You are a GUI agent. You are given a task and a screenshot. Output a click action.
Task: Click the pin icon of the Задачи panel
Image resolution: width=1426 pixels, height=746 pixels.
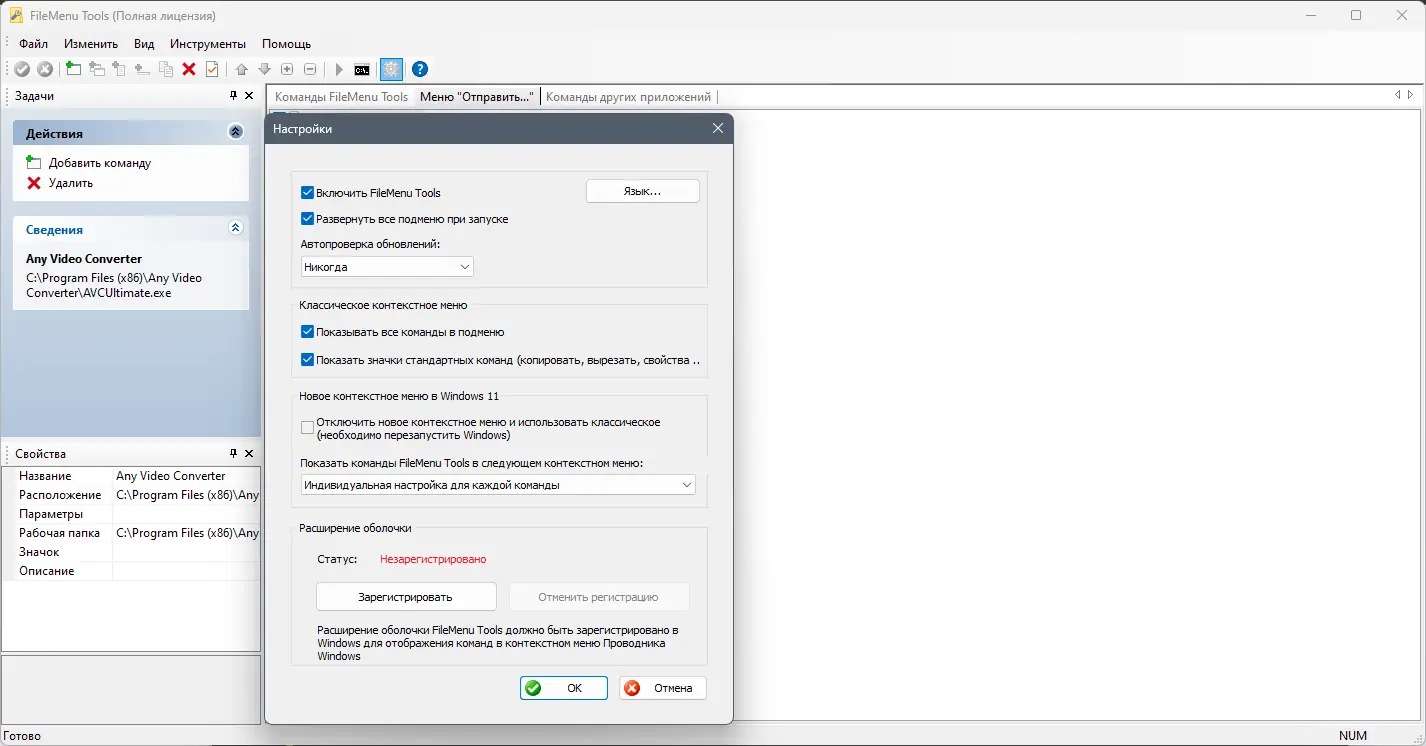pos(234,96)
